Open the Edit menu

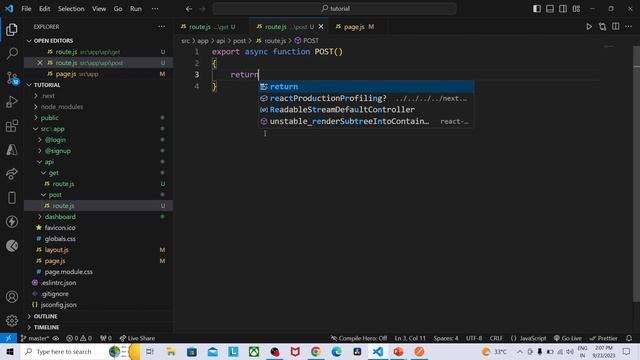pos(44,9)
